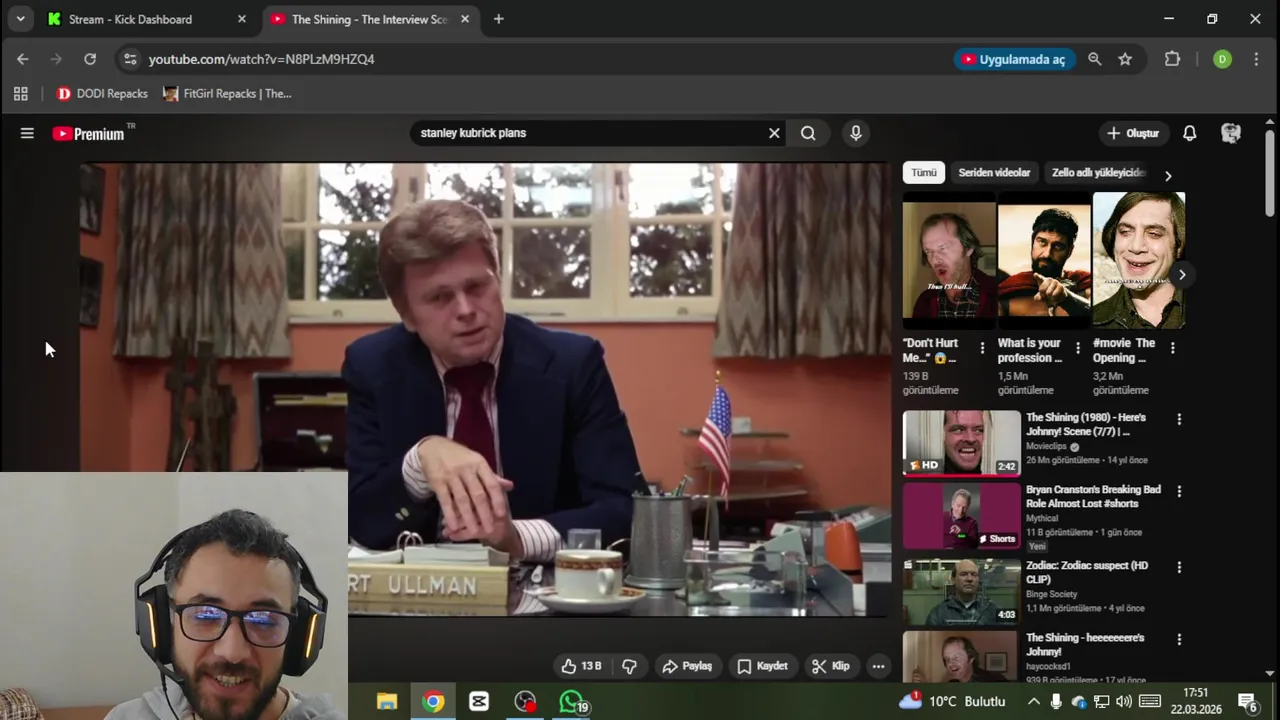Image resolution: width=1280 pixels, height=720 pixels.
Task: Show more filter chips with right arrow
Action: click(x=1167, y=175)
